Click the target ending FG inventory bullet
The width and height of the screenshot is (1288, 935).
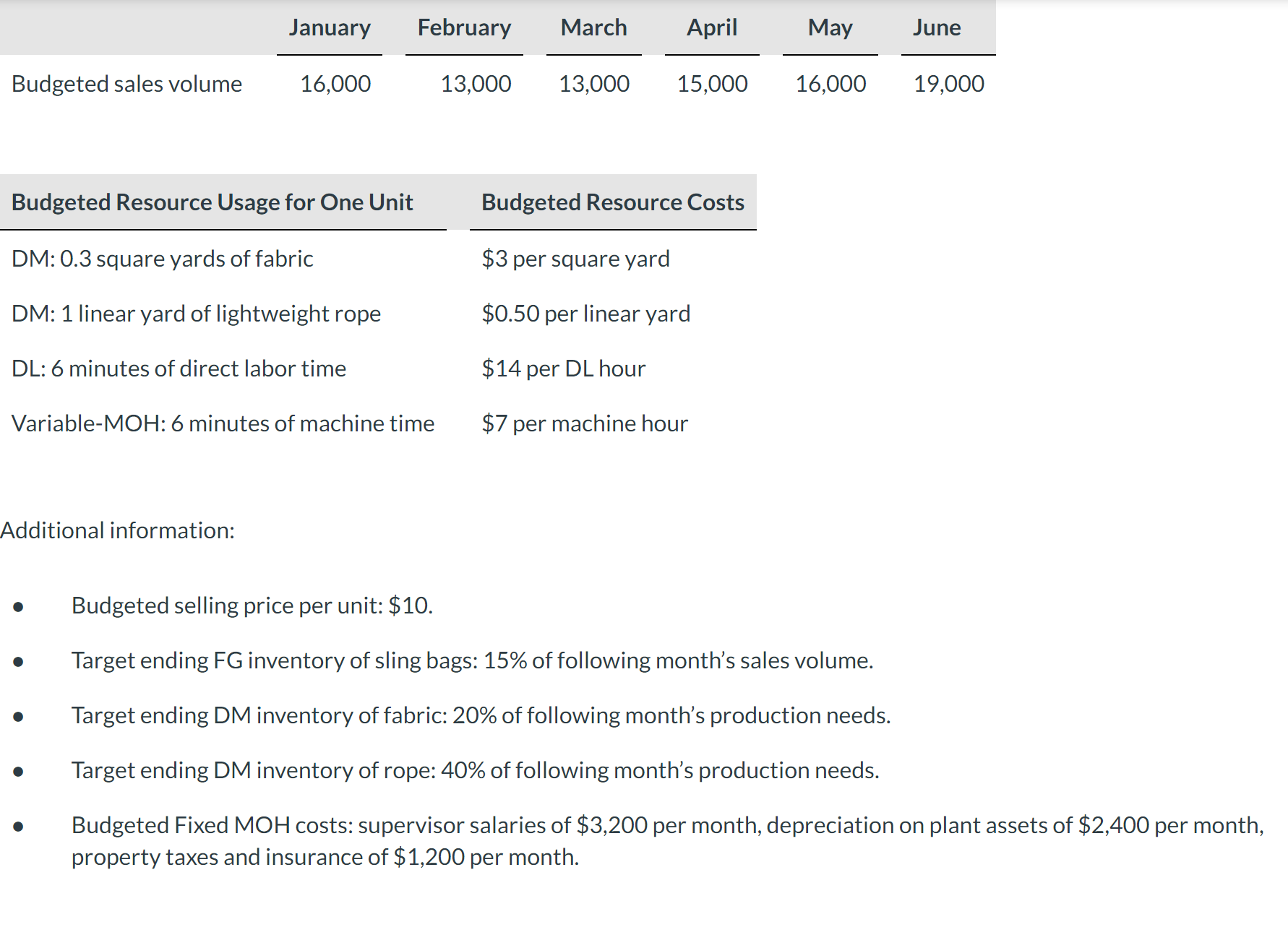click(472, 660)
